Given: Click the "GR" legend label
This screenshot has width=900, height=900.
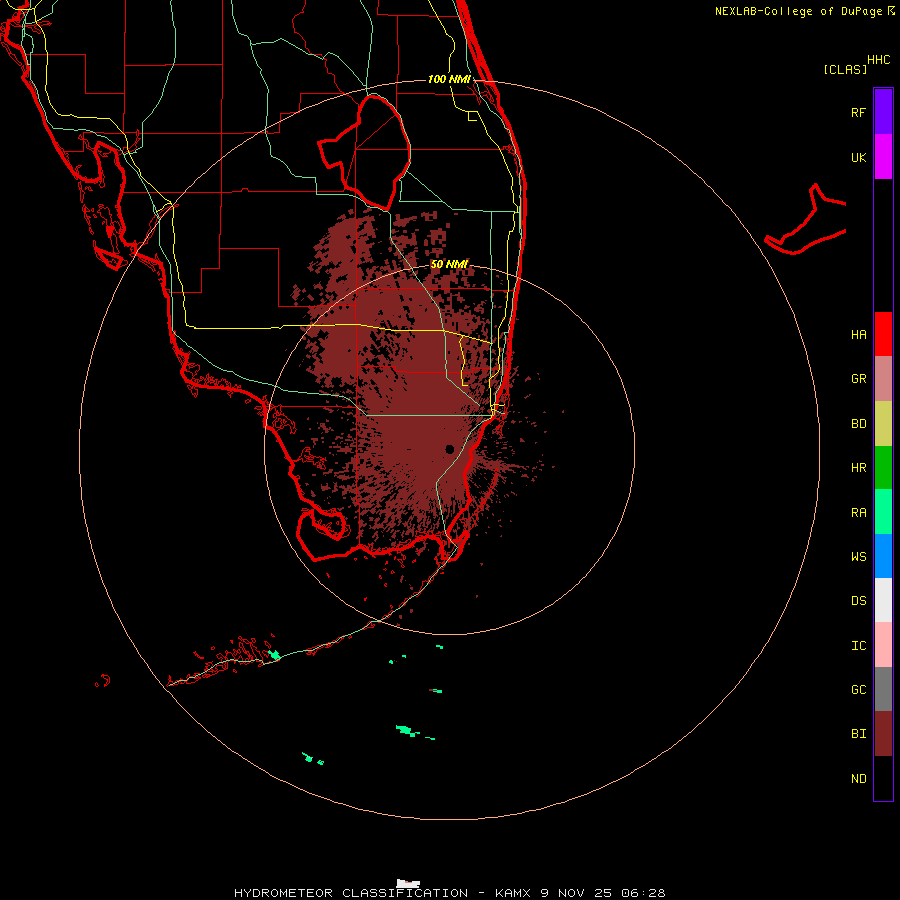Looking at the screenshot, I should tap(858, 379).
